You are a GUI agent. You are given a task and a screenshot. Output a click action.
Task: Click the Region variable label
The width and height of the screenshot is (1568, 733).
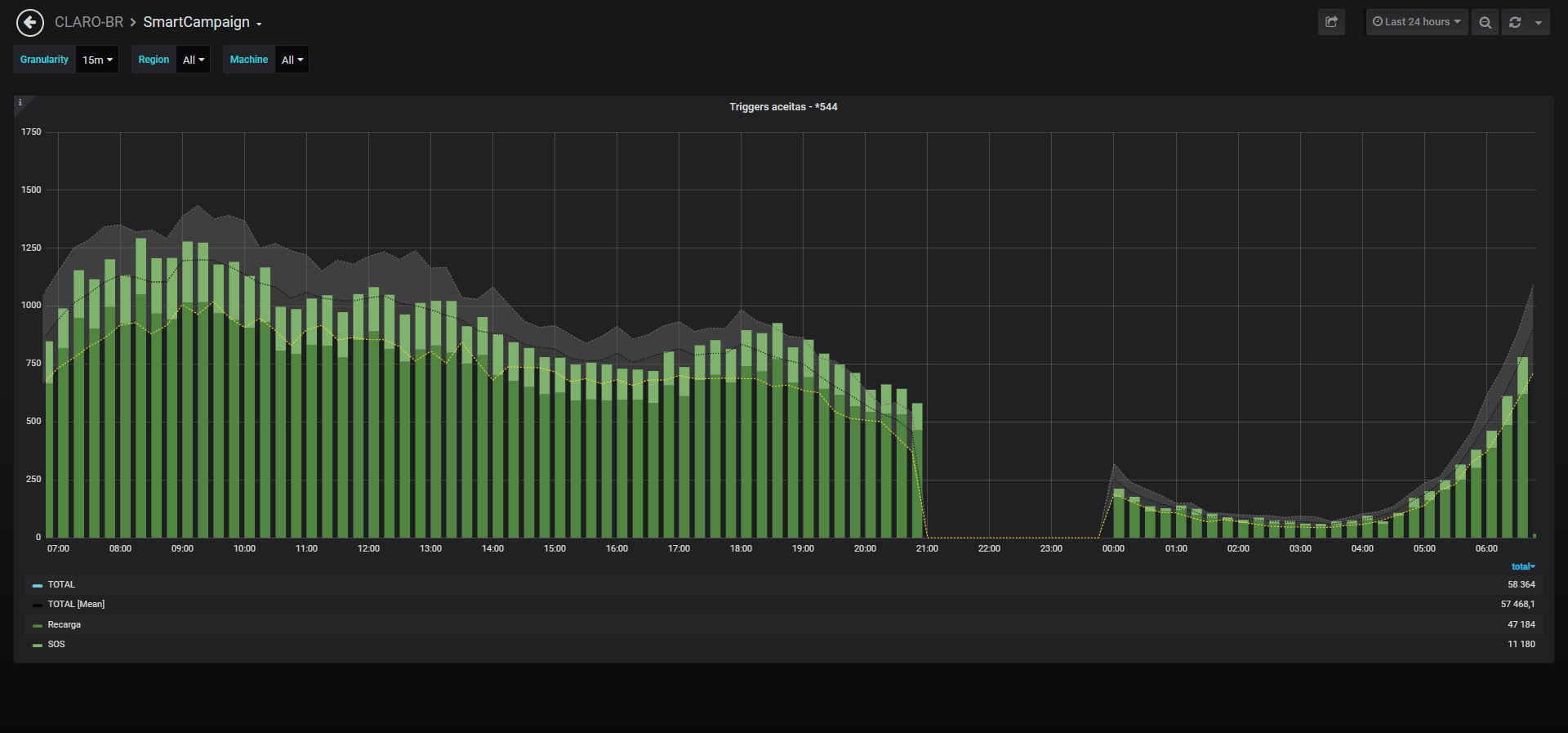154,60
